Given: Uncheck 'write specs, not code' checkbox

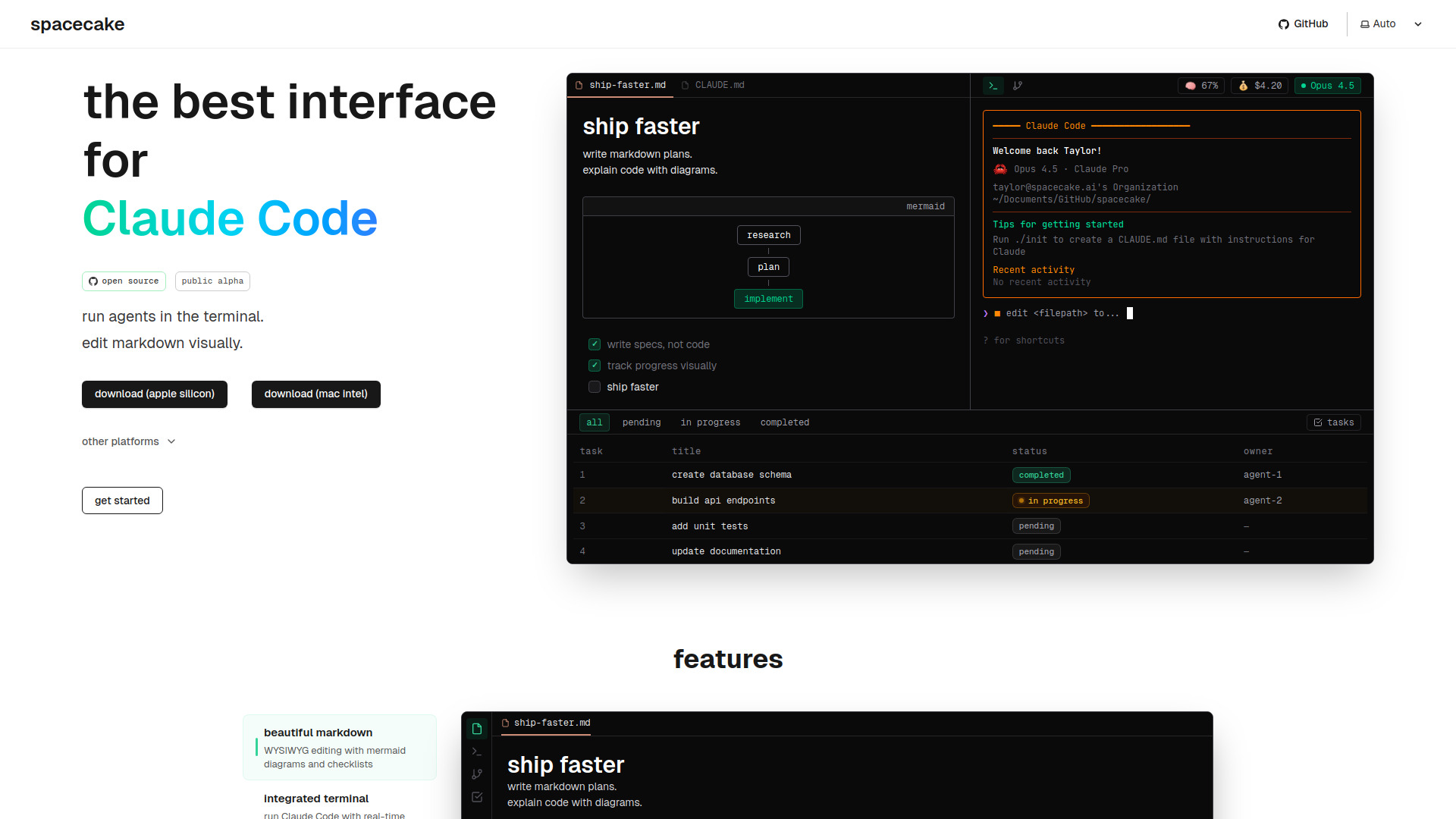Looking at the screenshot, I should coord(595,344).
